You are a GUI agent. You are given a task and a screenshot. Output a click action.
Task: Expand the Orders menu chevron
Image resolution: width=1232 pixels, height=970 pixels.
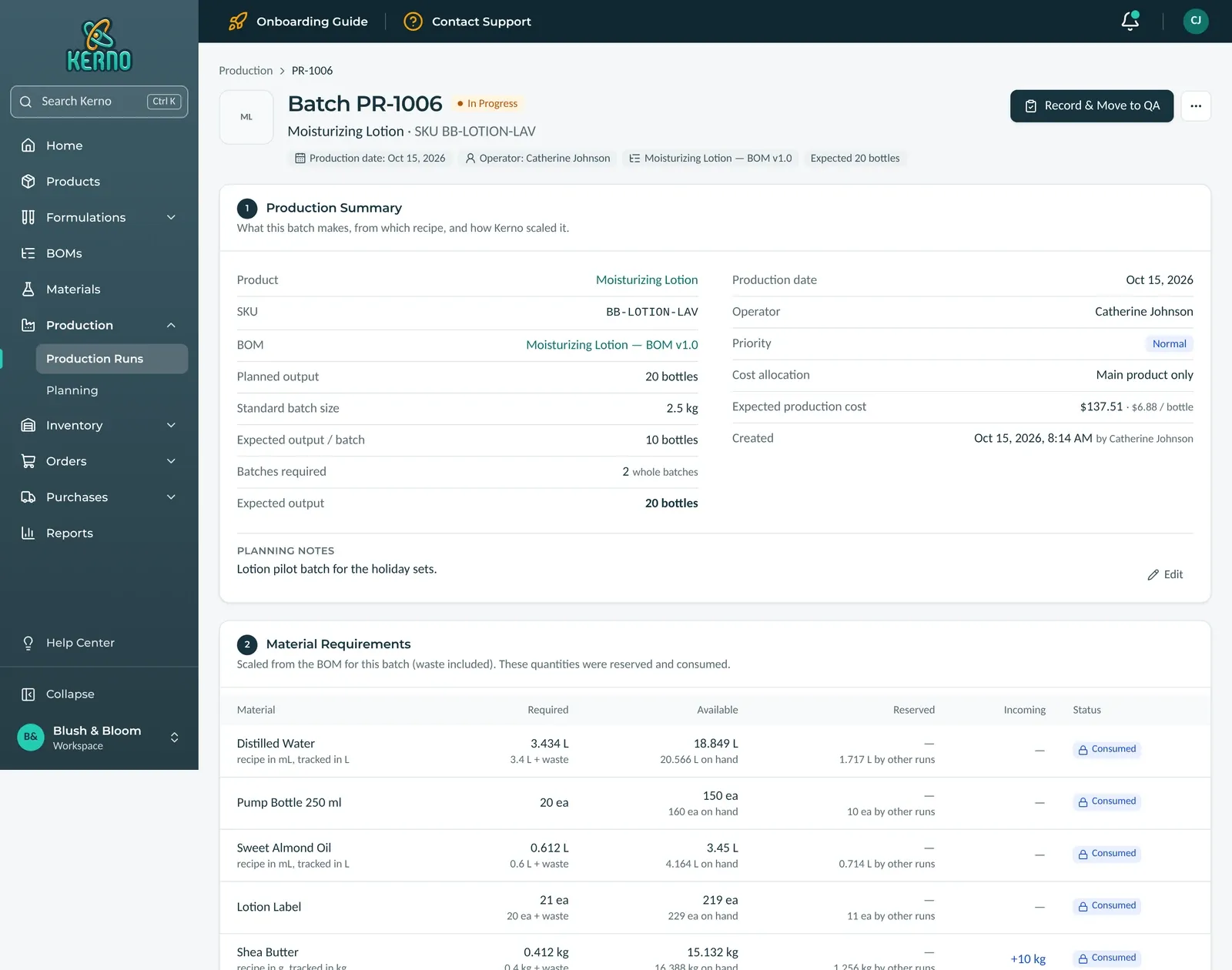pyautogui.click(x=171, y=461)
